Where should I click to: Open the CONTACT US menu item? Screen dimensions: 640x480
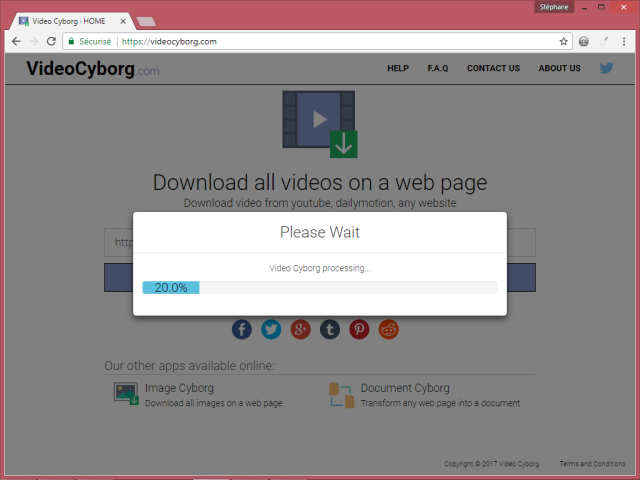point(493,68)
